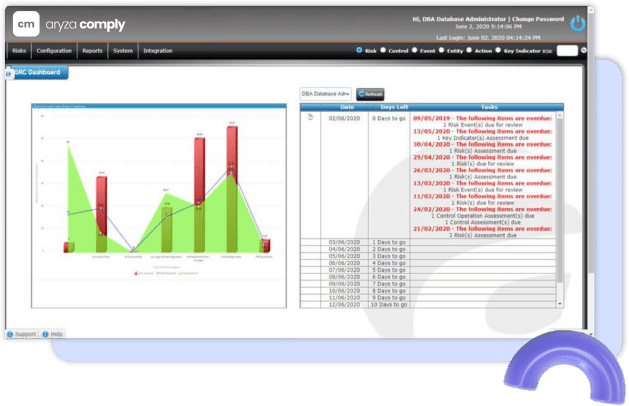Select the Key Indicator radio button
Screen dimensions: 629x406
click(498, 50)
